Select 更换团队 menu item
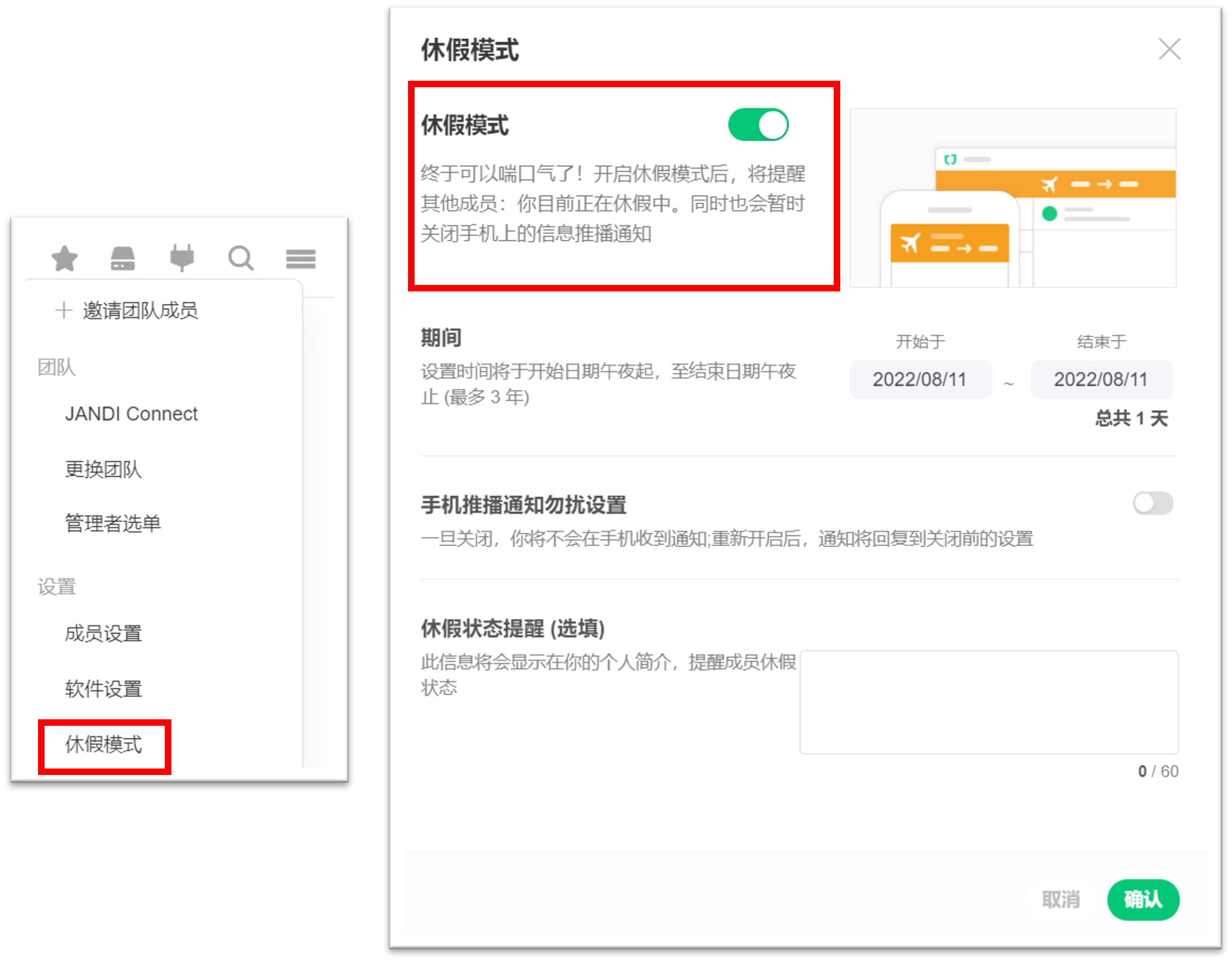 103,469
